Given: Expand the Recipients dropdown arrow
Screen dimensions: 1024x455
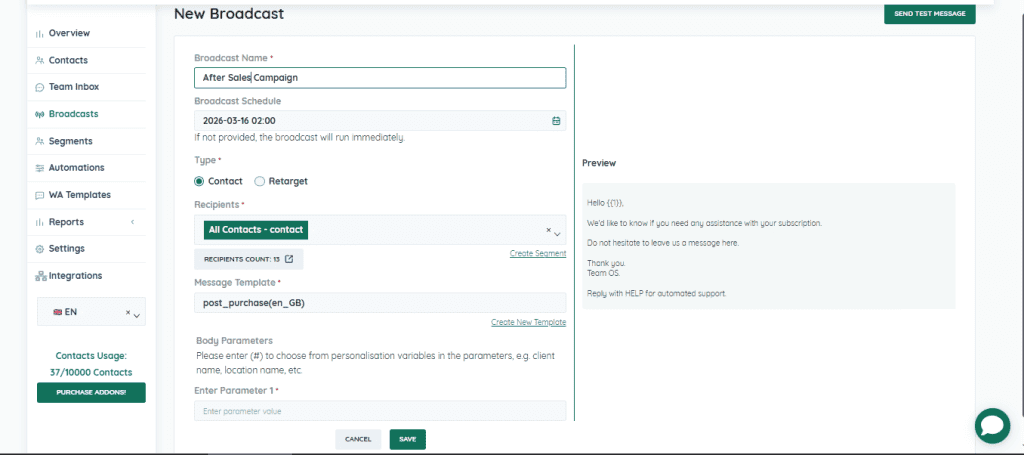Looking at the screenshot, I should (557, 233).
